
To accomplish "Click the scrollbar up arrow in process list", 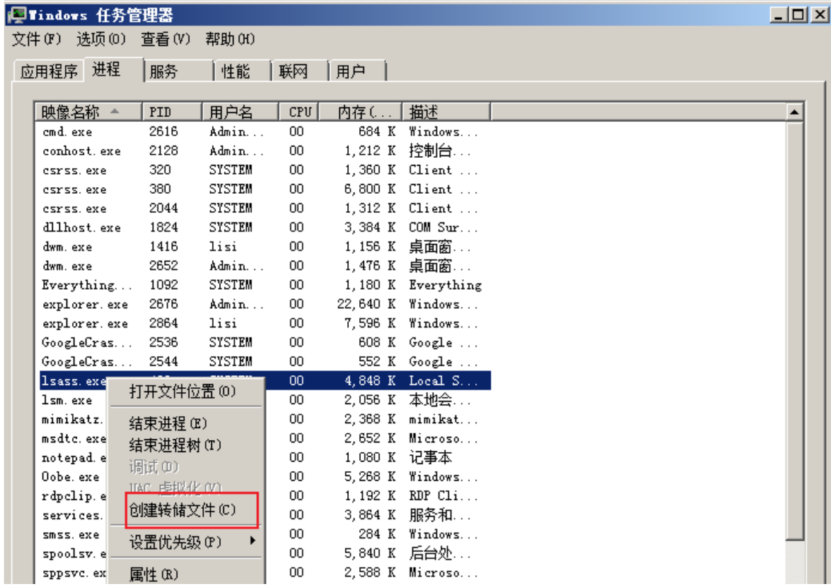I will [x=795, y=113].
